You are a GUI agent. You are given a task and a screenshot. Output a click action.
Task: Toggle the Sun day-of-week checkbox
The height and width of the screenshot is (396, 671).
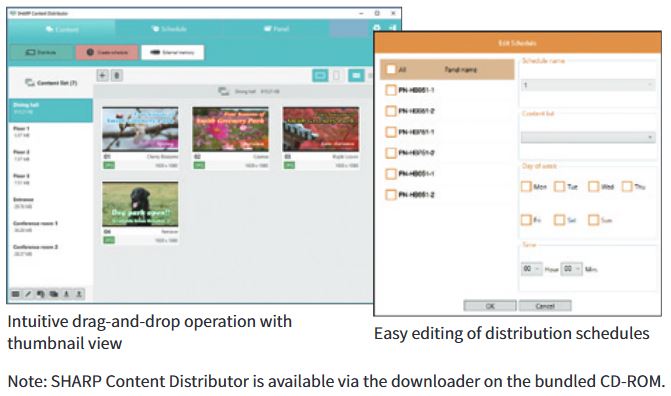(x=594, y=220)
